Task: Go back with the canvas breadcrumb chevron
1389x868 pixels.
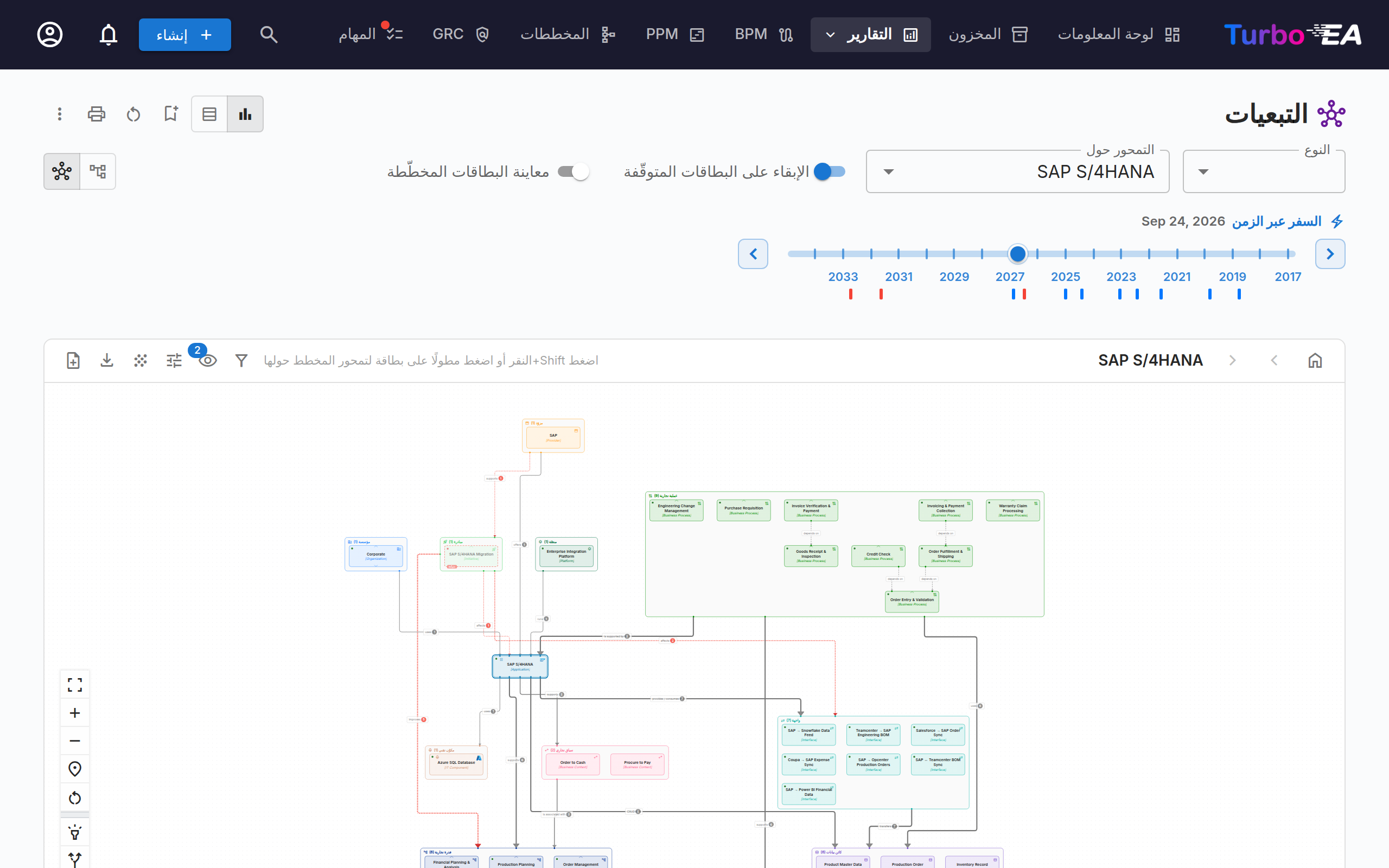Action: pos(1274,361)
